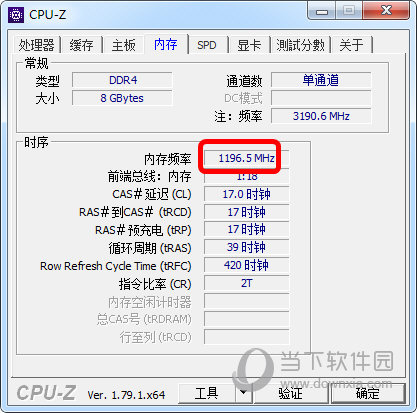This screenshot has width=417, height=413.
Task: Click the 验证 button
Action: click(291, 393)
